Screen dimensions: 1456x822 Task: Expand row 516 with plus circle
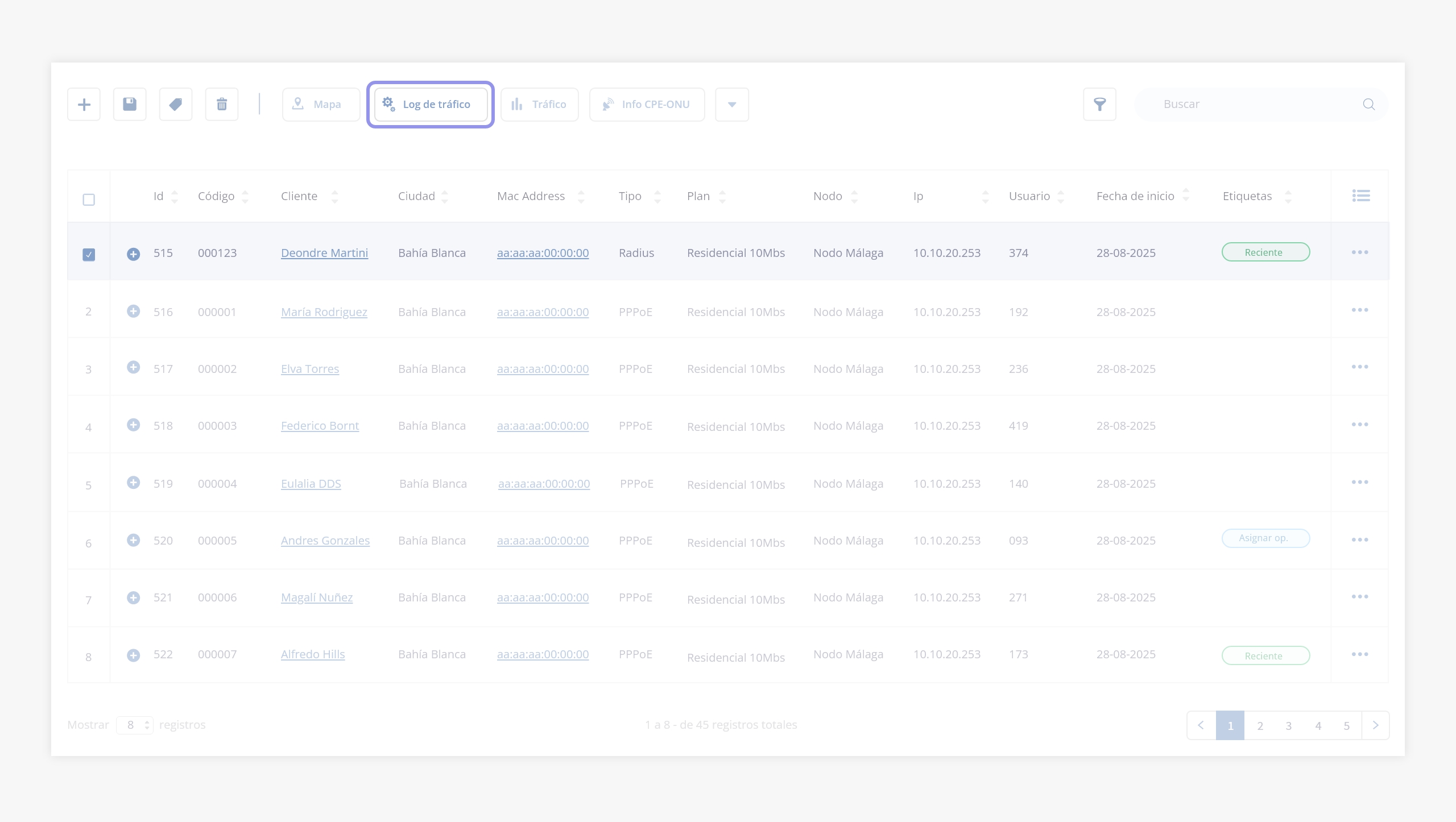(x=133, y=312)
